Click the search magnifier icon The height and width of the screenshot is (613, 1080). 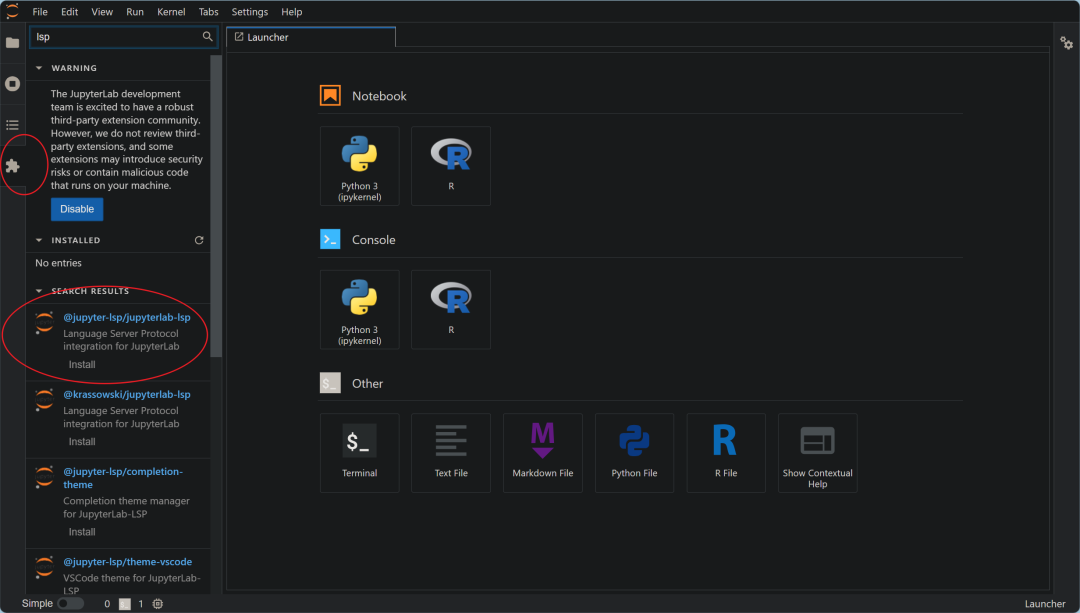point(207,37)
